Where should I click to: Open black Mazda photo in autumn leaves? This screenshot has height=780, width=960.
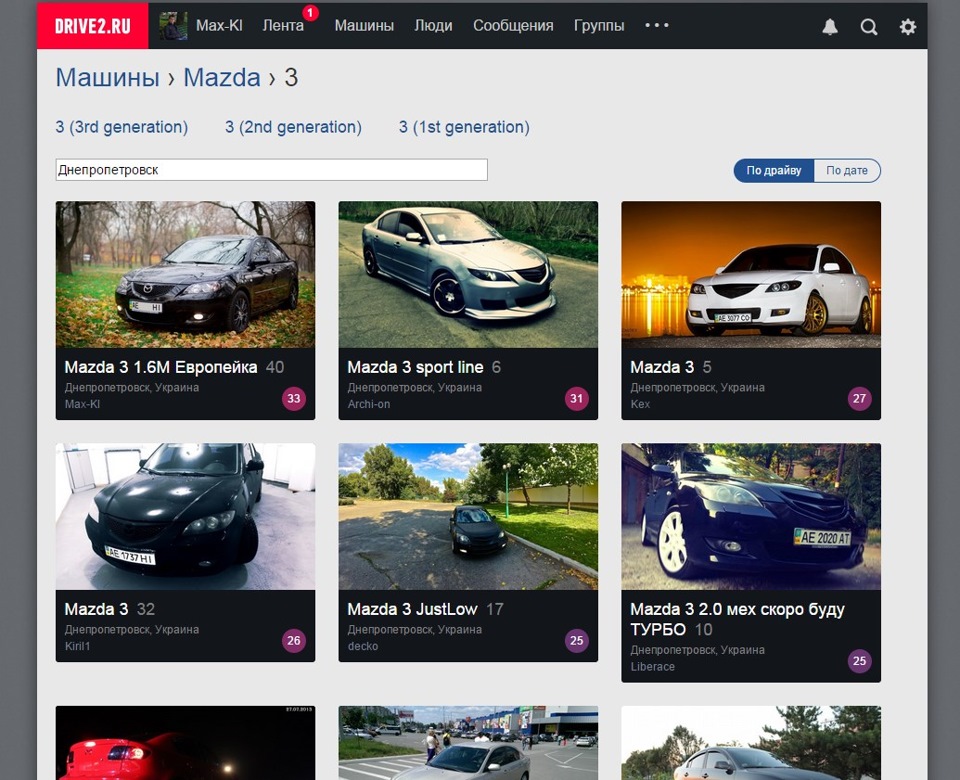186,274
